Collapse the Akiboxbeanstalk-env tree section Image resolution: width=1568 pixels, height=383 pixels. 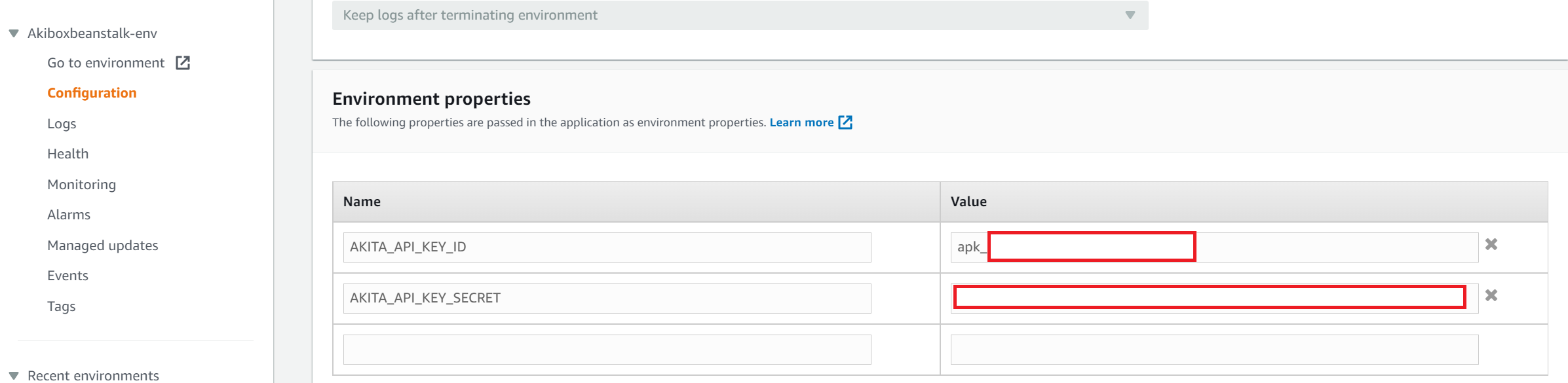coord(14,33)
